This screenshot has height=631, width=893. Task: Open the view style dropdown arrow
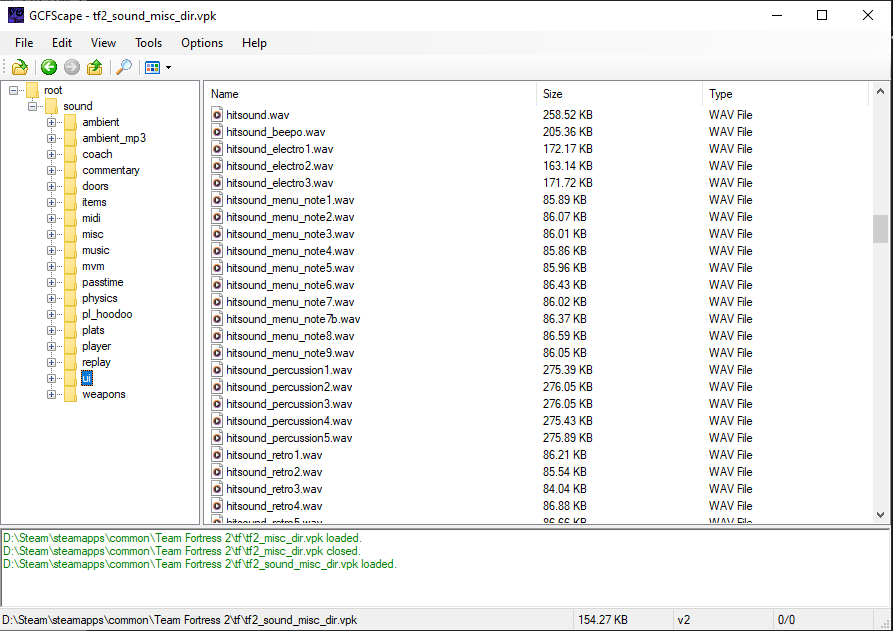coord(169,68)
